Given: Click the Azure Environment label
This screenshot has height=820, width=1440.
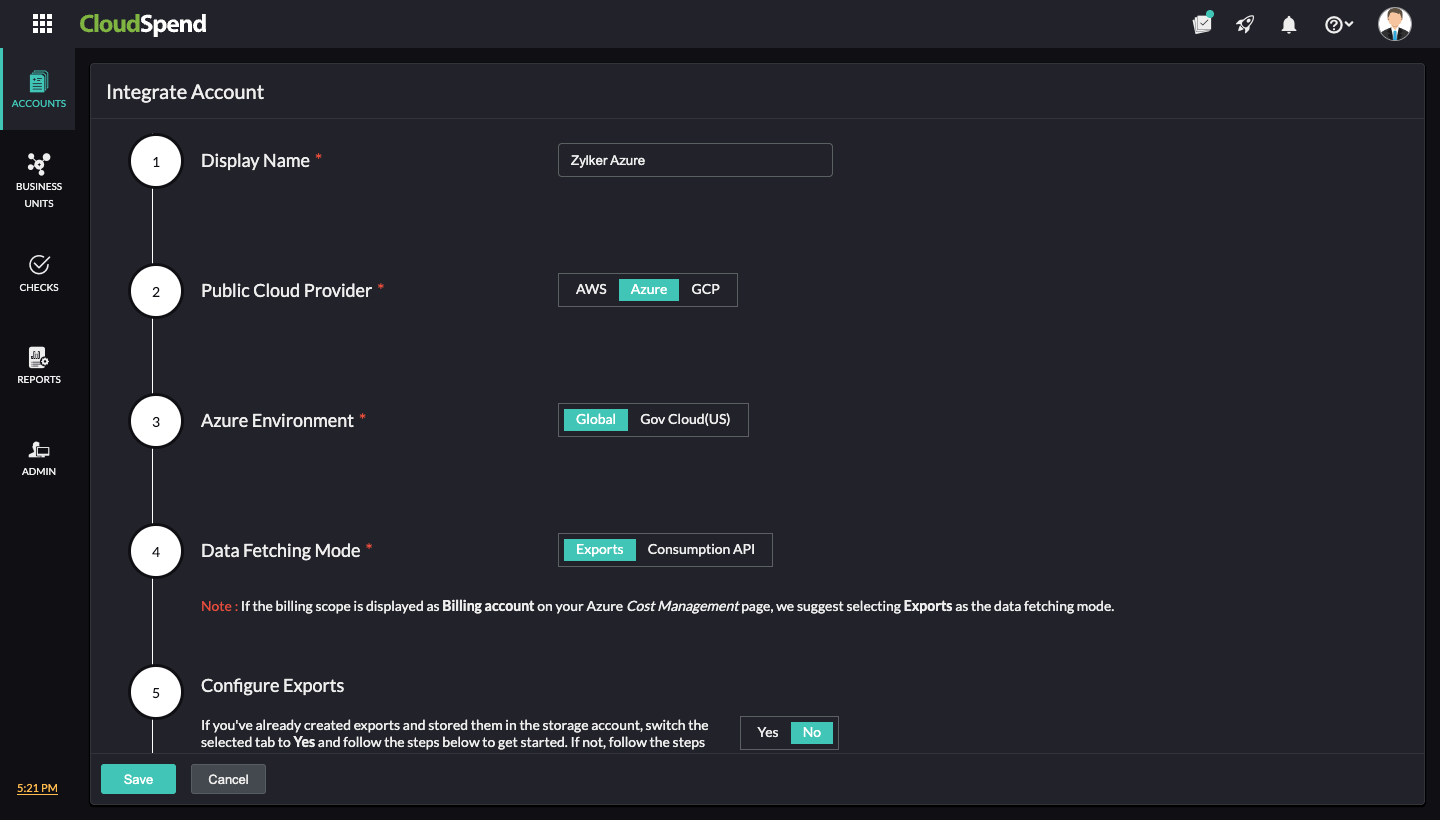Looking at the screenshot, I should pos(277,420).
